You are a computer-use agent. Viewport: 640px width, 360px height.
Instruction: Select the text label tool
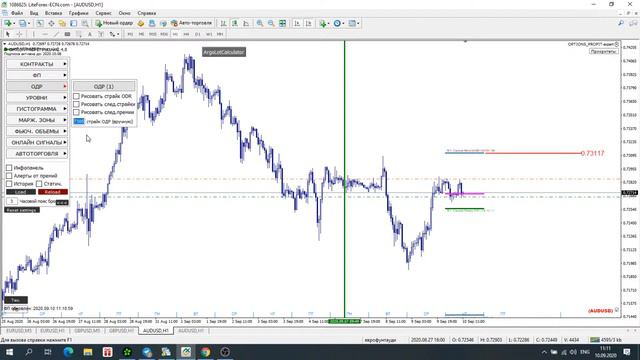101,34
